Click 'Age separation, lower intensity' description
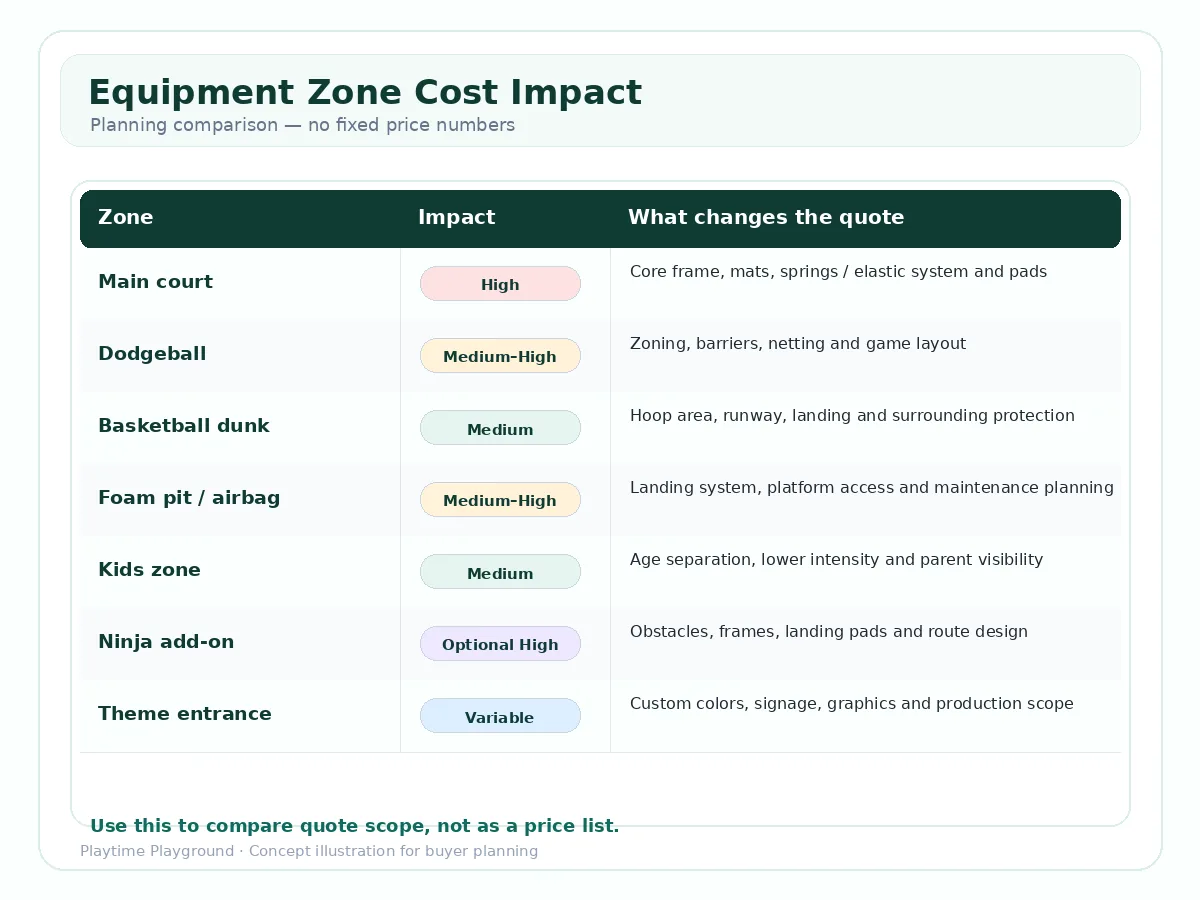The height and width of the screenshot is (900, 1200). [836, 559]
